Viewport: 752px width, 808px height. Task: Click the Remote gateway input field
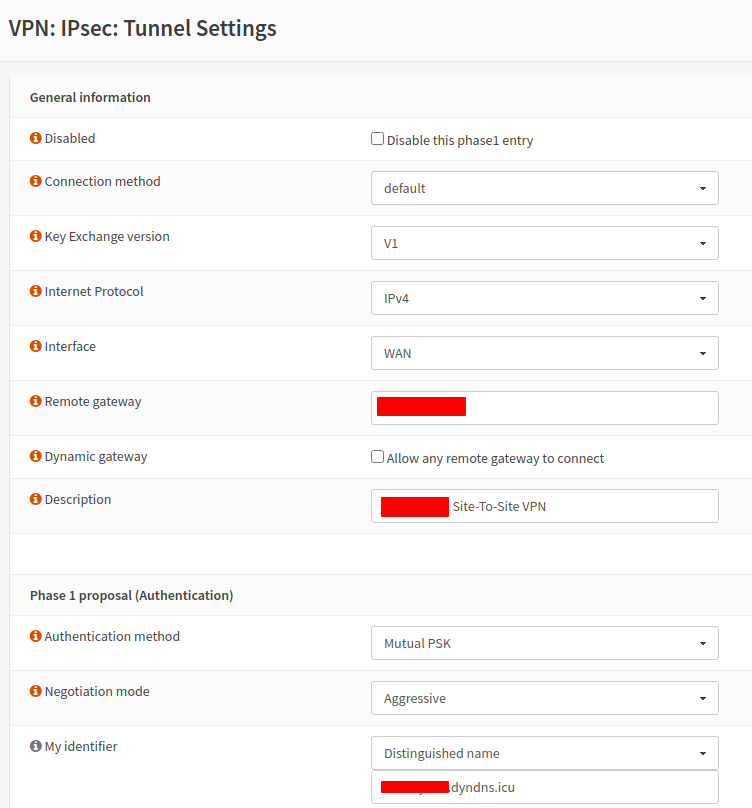click(x=590, y=407)
